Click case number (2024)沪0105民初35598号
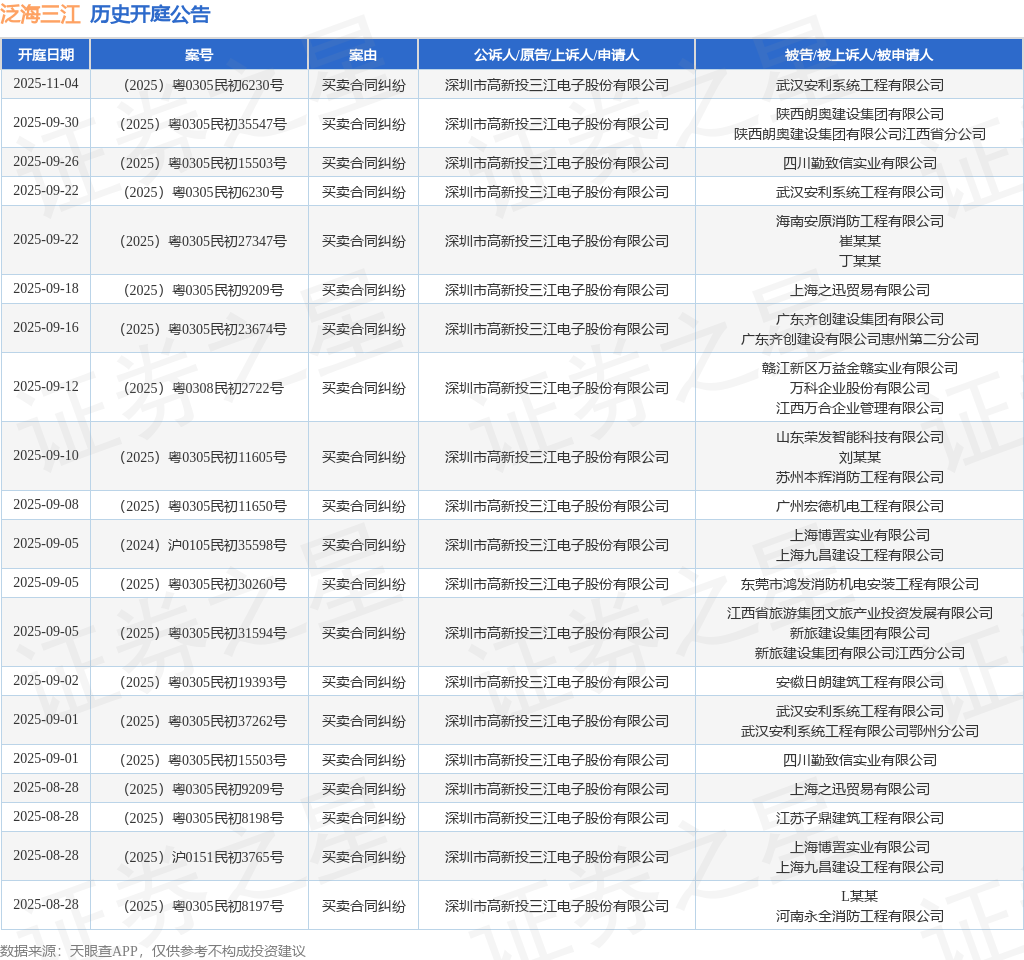The width and height of the screenshot is (1024, 960). (203, 545)
